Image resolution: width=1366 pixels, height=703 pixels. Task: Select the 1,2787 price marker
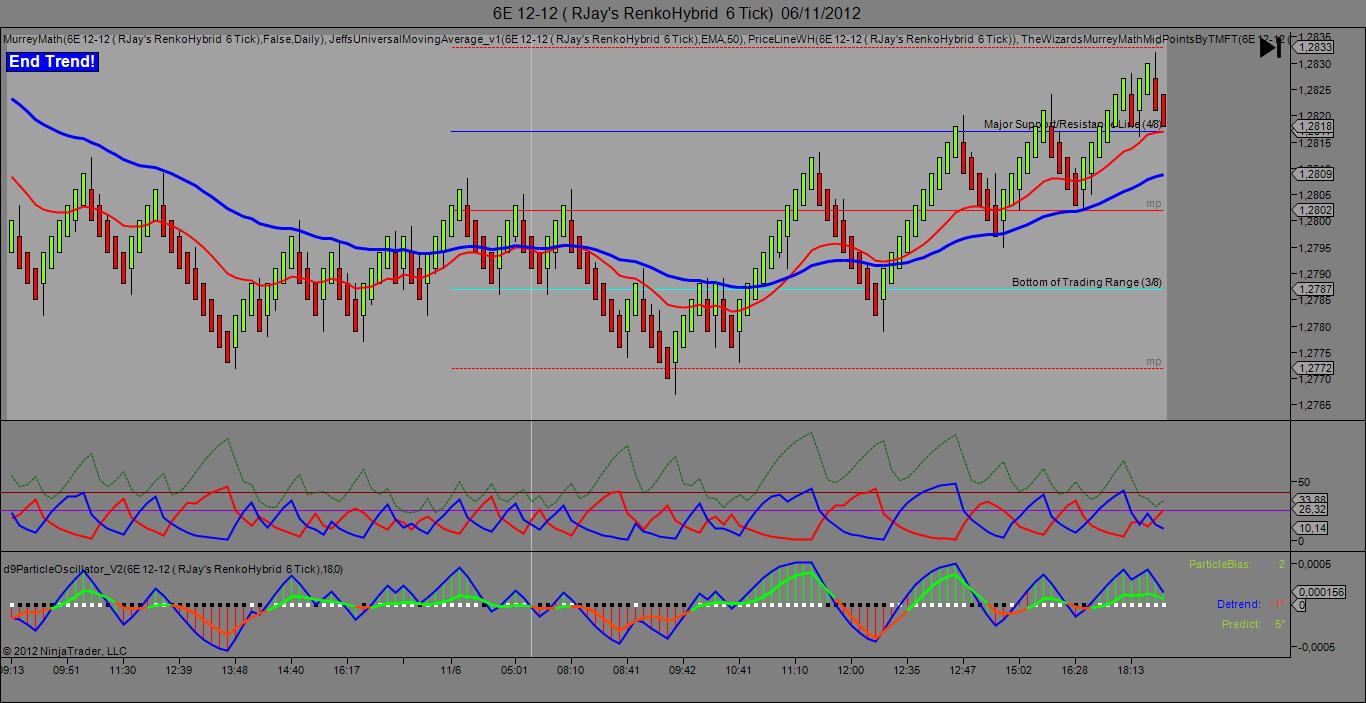point(1315,289)
